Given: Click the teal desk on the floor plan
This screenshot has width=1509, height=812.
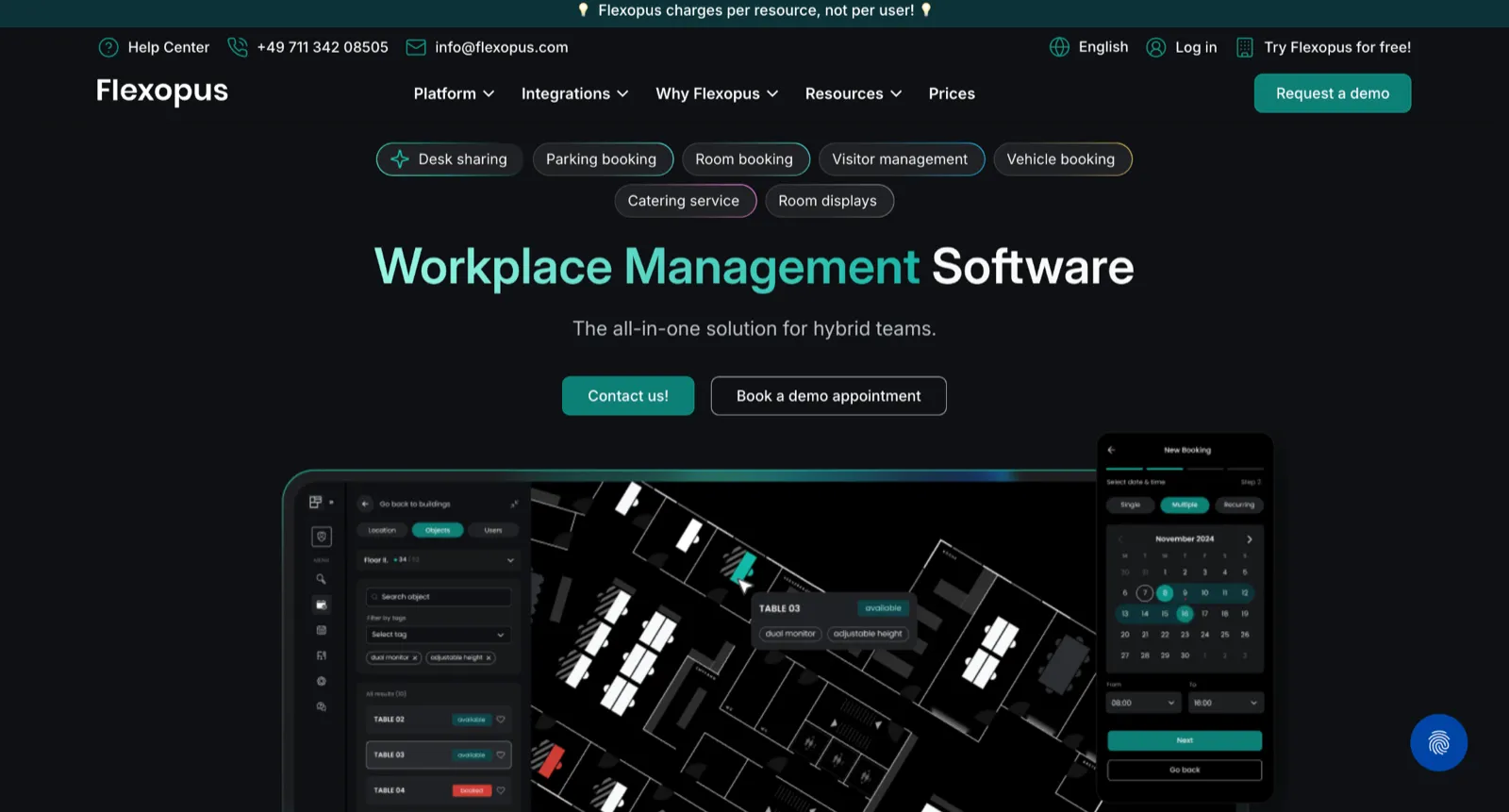Looking at the screenshot, I should pyautogui.click(x=743, y=567).
